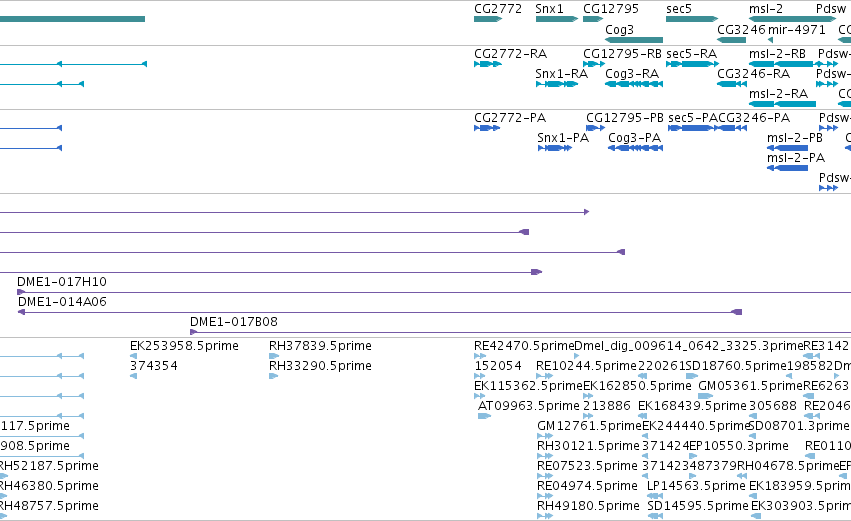The width and height of the screenshot is (851, 521).
Task: Open the EK115362.5prime EST
Action: click(480, 396)
